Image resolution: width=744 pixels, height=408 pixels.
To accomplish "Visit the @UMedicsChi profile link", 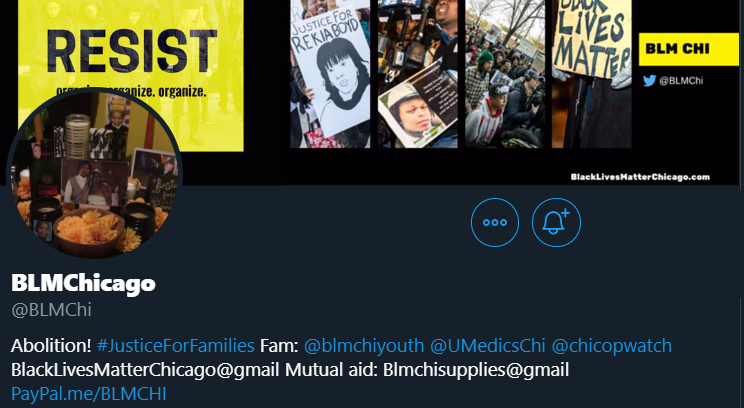I will [488, 345].
